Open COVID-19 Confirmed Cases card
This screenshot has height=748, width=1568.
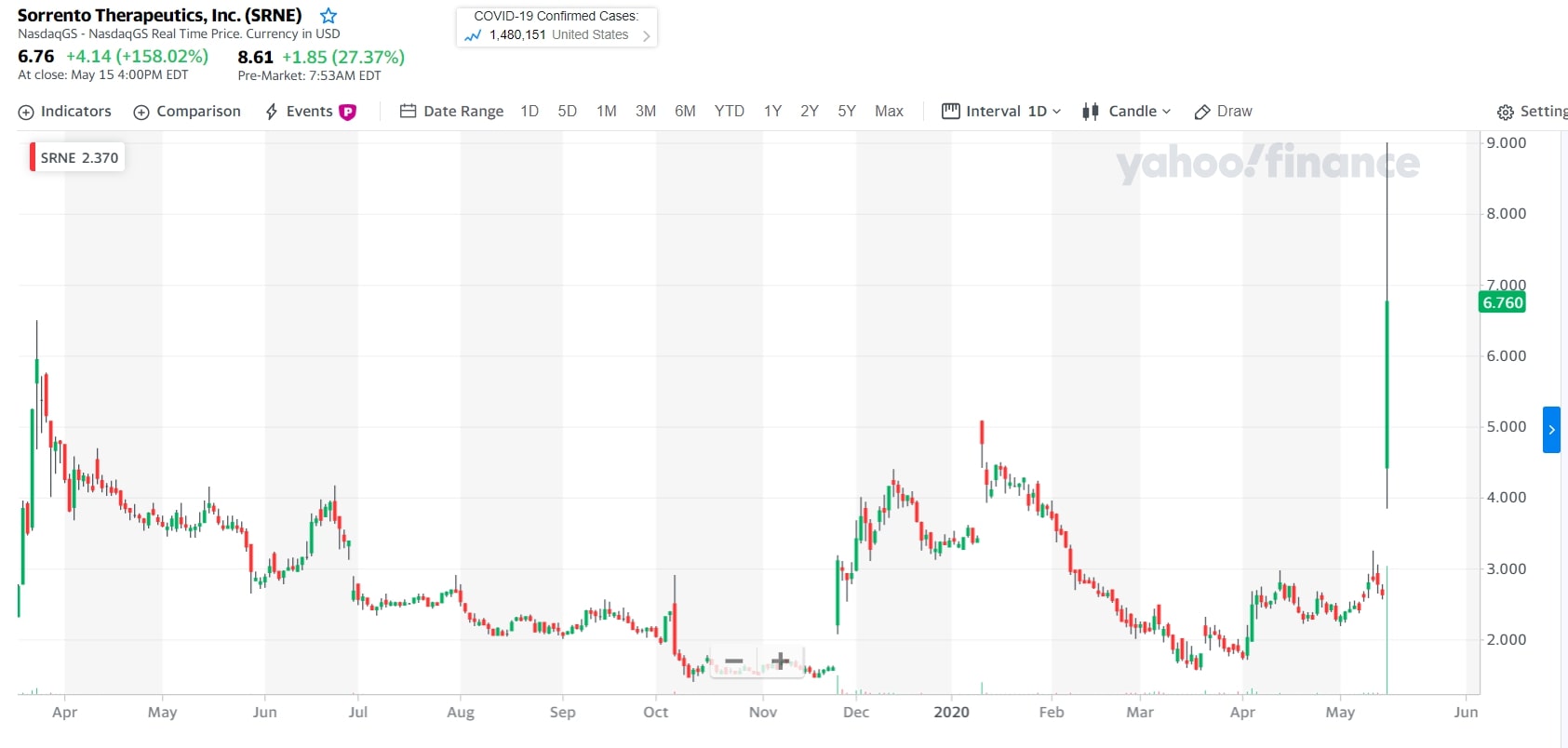[x=556, y=27]
